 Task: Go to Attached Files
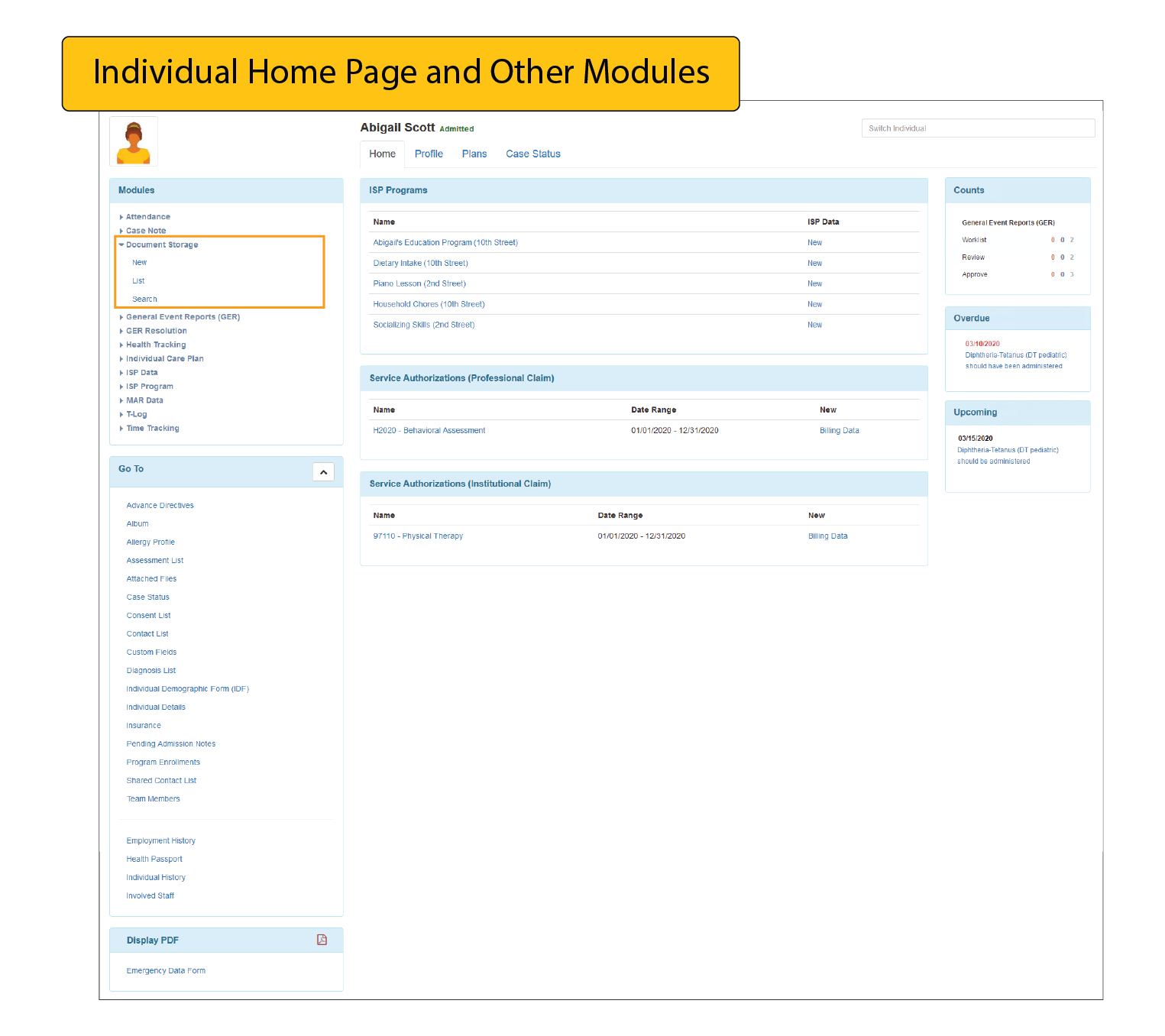(151, 579)
